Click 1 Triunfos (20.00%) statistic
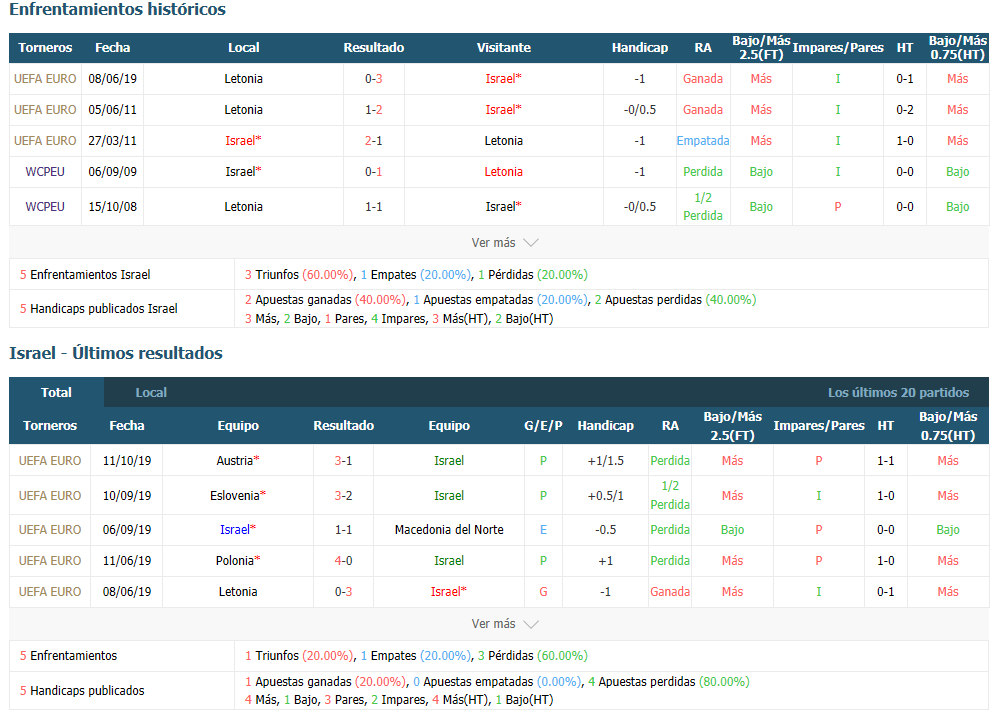 point(299,656)
